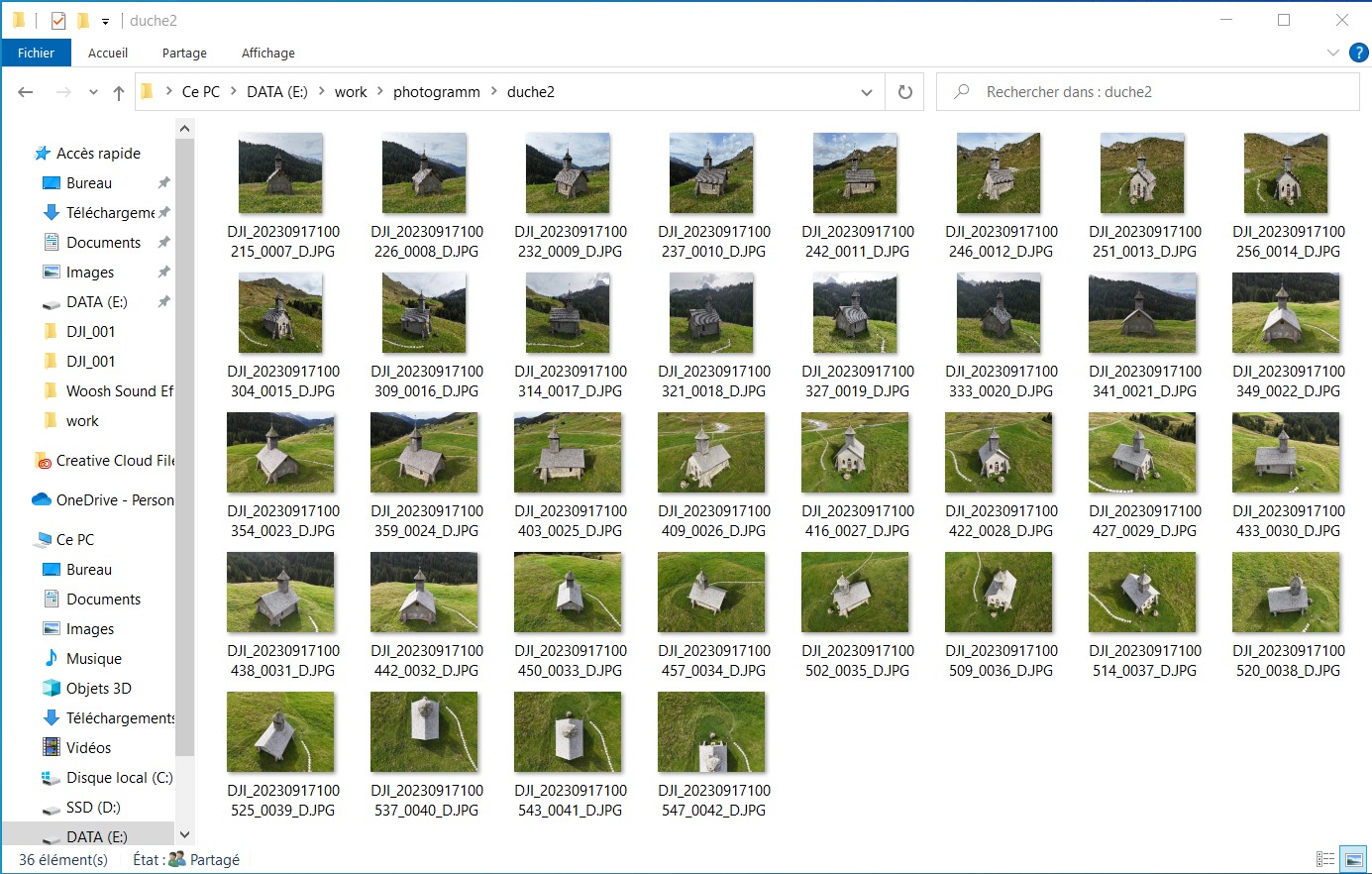Open pinned Téléchargements under Accès rapide
This screenshot has width=1372, height=874.
[110, 213]
